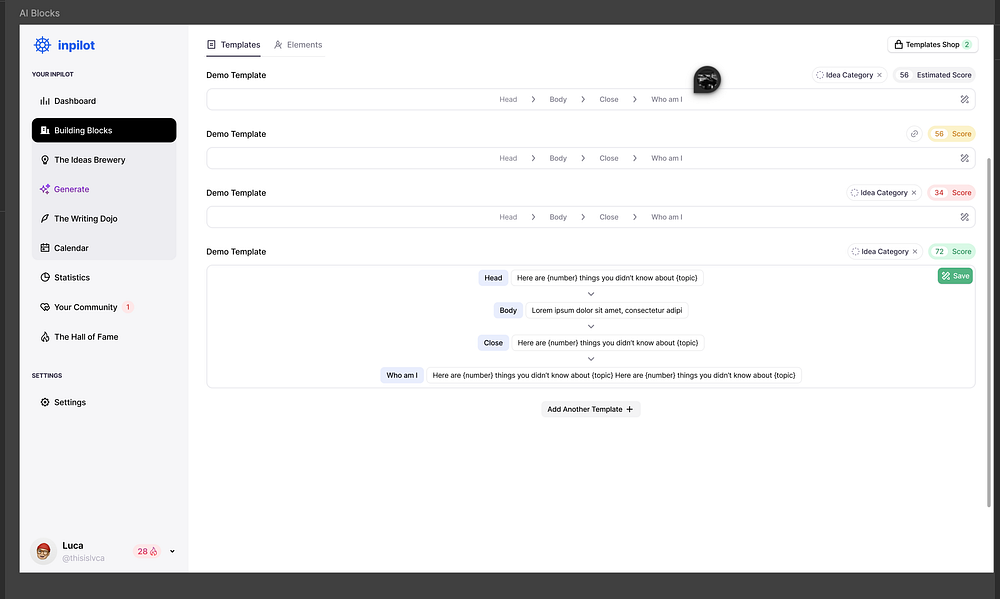The width and height of the screenshot is (1000, 599).
Task: Visit The Hall of Fame
Action: click(x=104, y=337)
